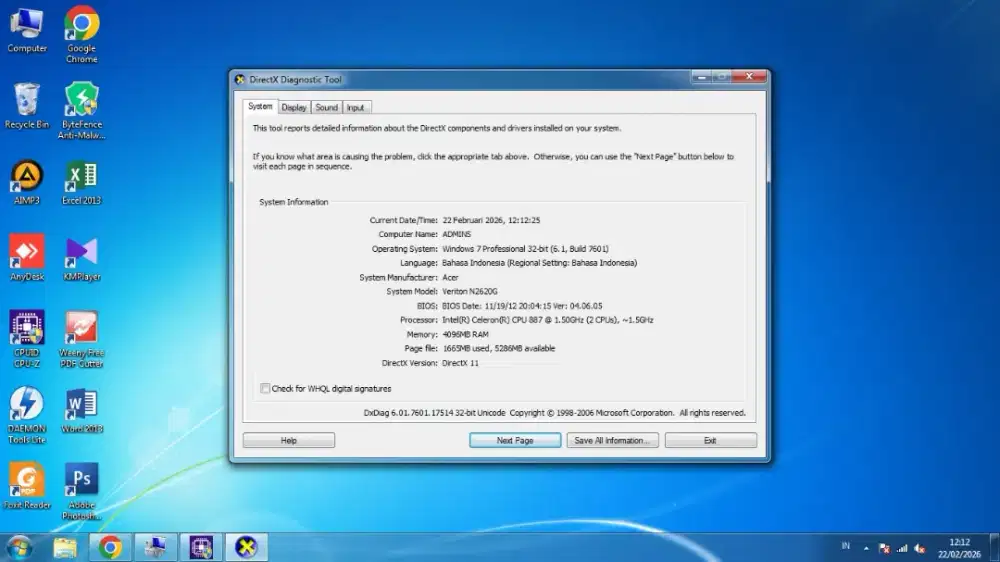Select the Word 2013 desktop shortcut
The width and height of the screenshot is (1000, 562).
[82, 410]
